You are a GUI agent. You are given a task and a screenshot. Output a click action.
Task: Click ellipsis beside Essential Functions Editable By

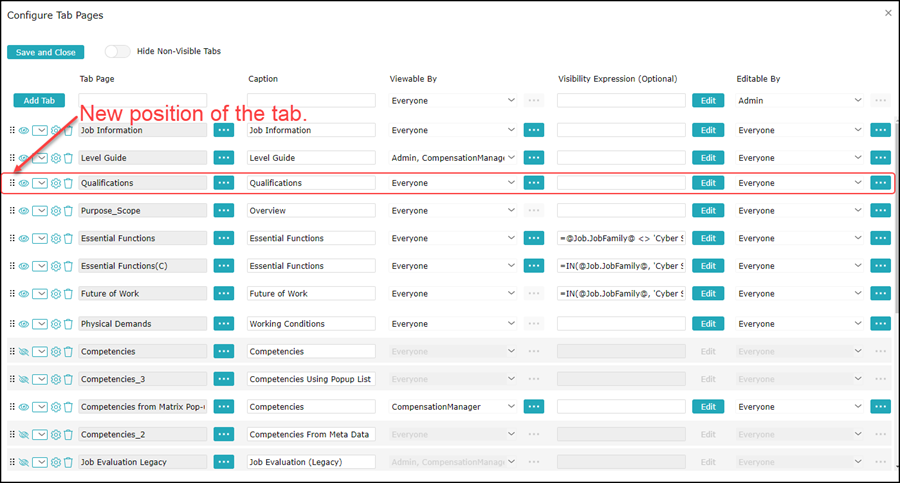pyautogui.click(x=880, y=238)
